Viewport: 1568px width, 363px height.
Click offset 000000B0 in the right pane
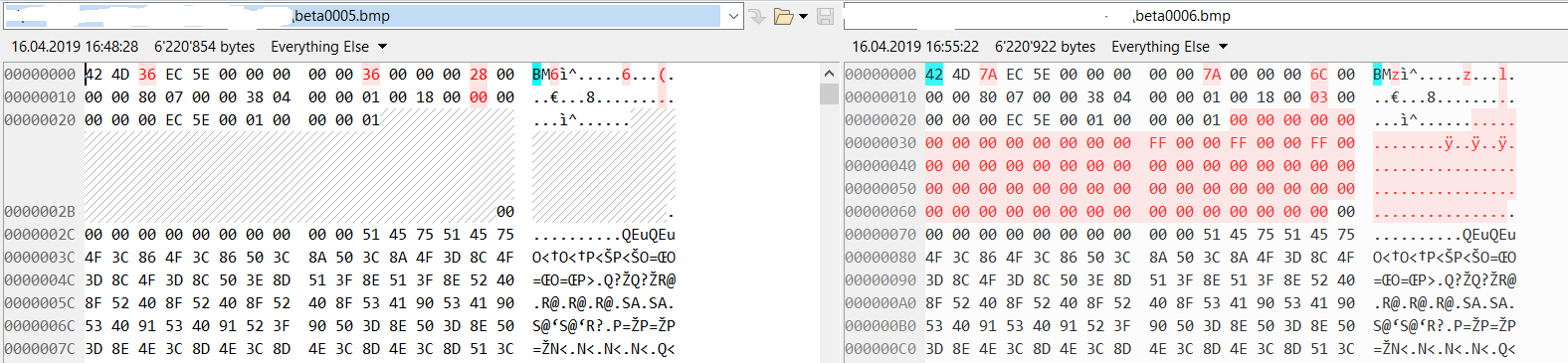(881, 326)
